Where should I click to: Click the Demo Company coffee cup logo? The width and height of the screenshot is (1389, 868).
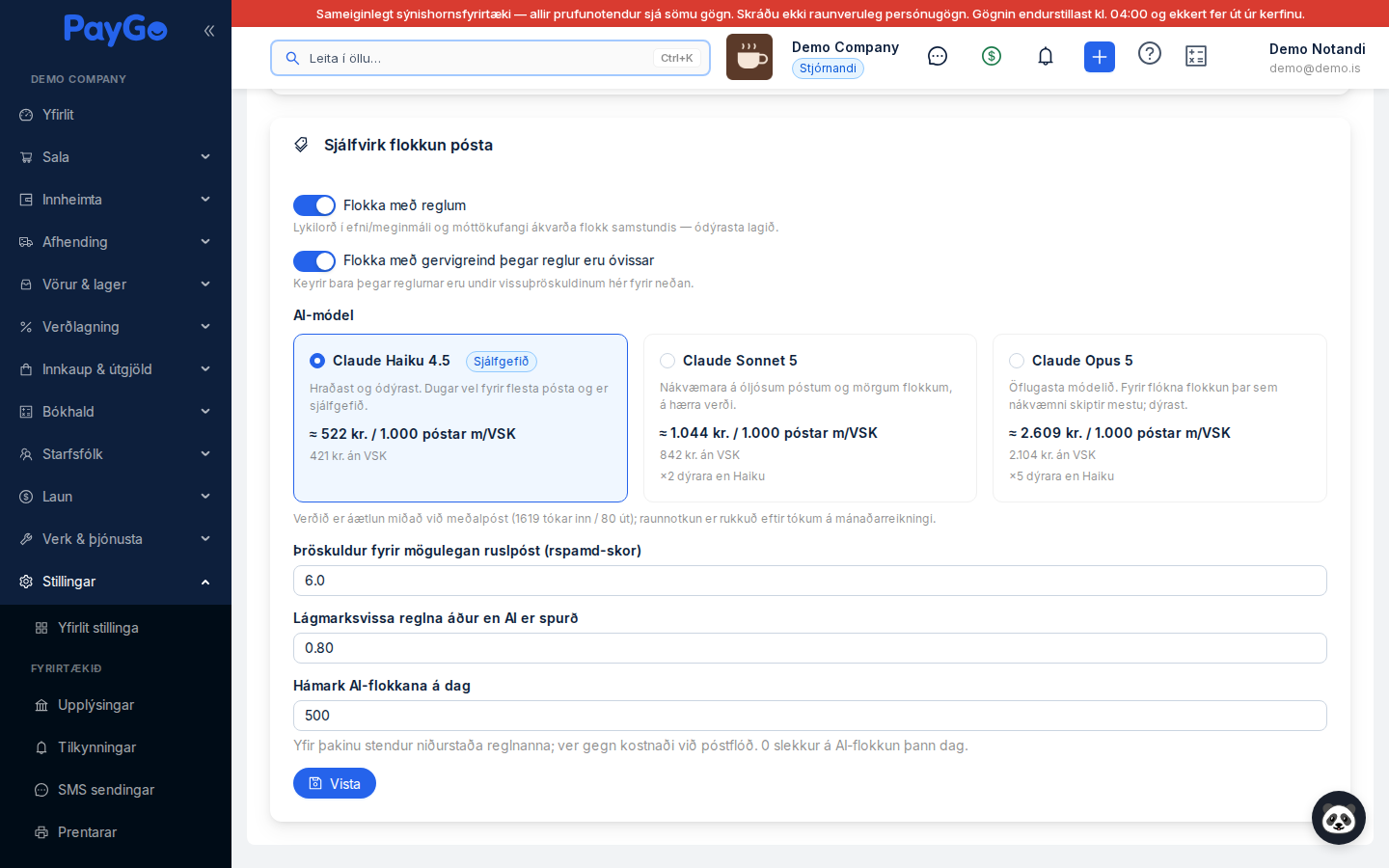pyautogui.click(x=749, y=57)
